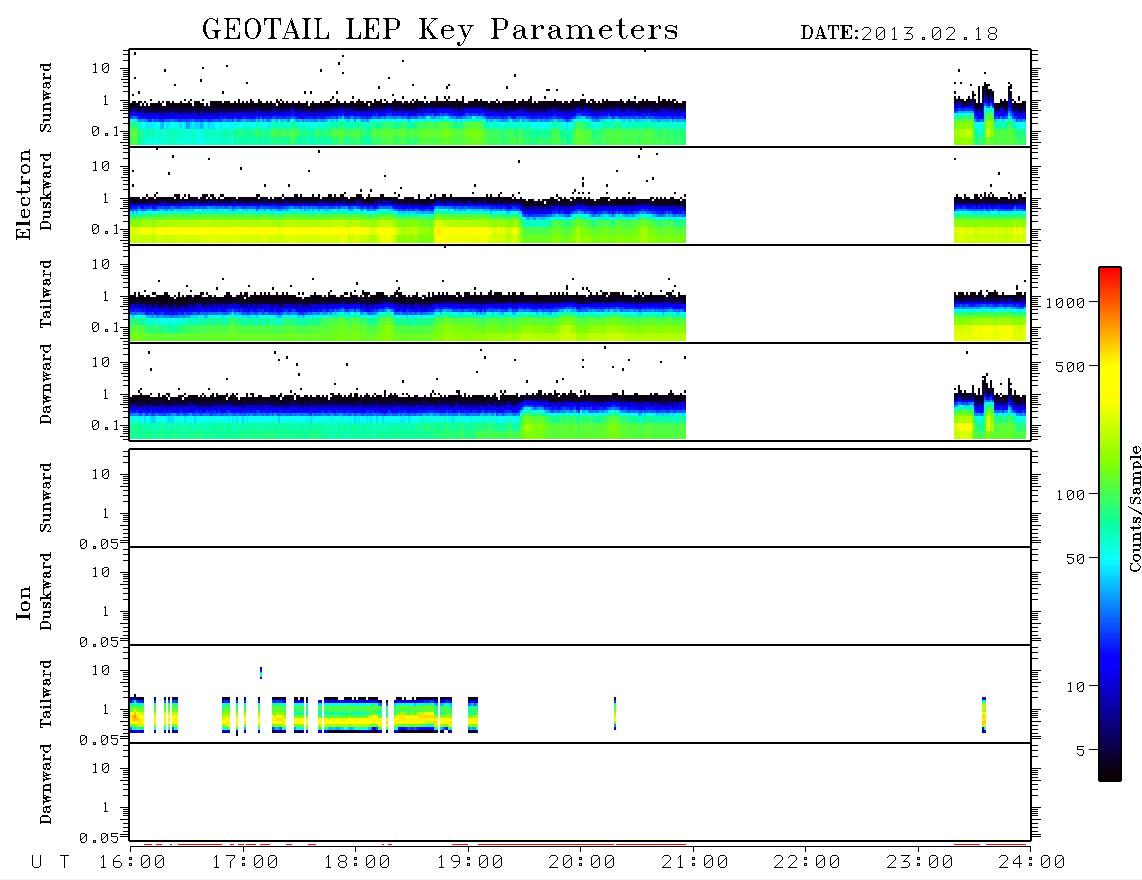Pick the black bottom of the color bar
Image resolution: width=1142 pixels, height=880 pixels.
(x=1110, y=772)
